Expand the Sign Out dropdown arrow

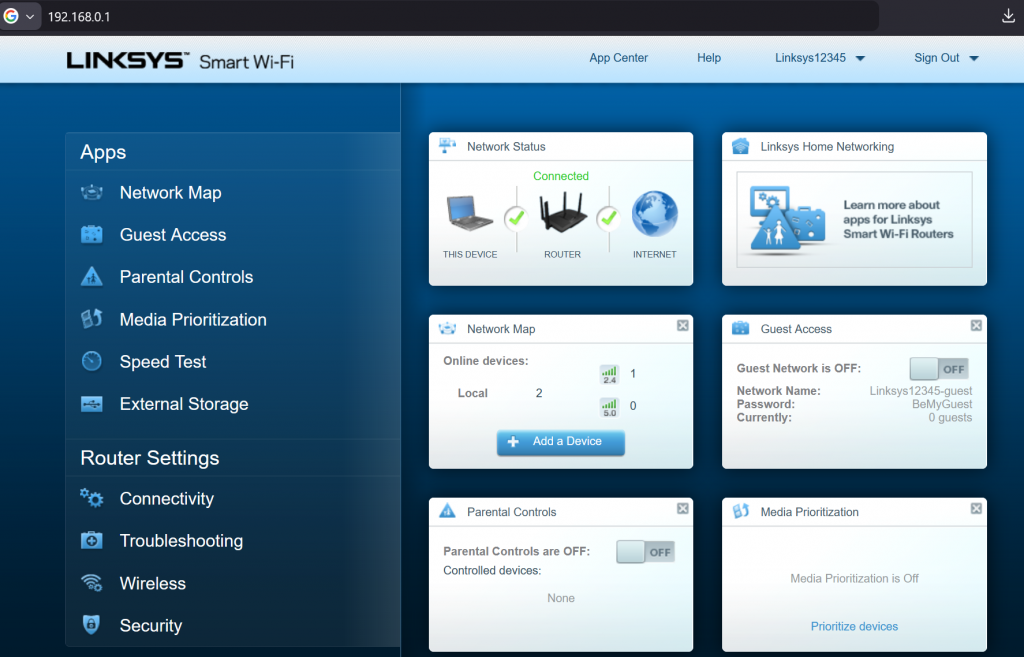coord(974,58)
